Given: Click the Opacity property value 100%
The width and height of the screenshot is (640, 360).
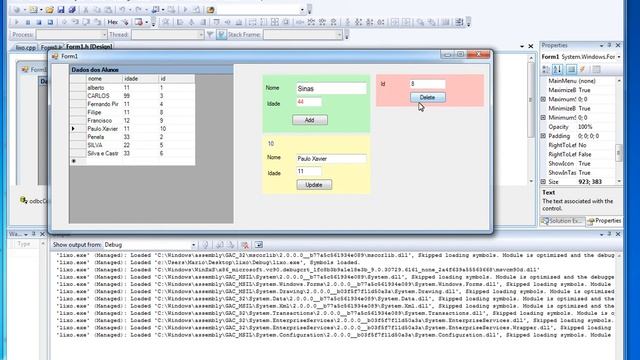Looking at the screenshot, I should click(x=585, y=127).
